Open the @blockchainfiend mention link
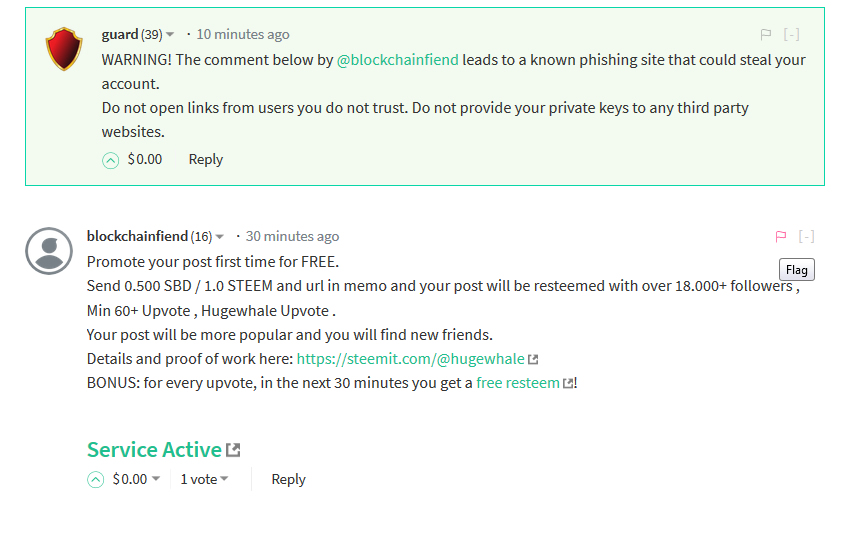864x535 pixels. click(397, 60)
